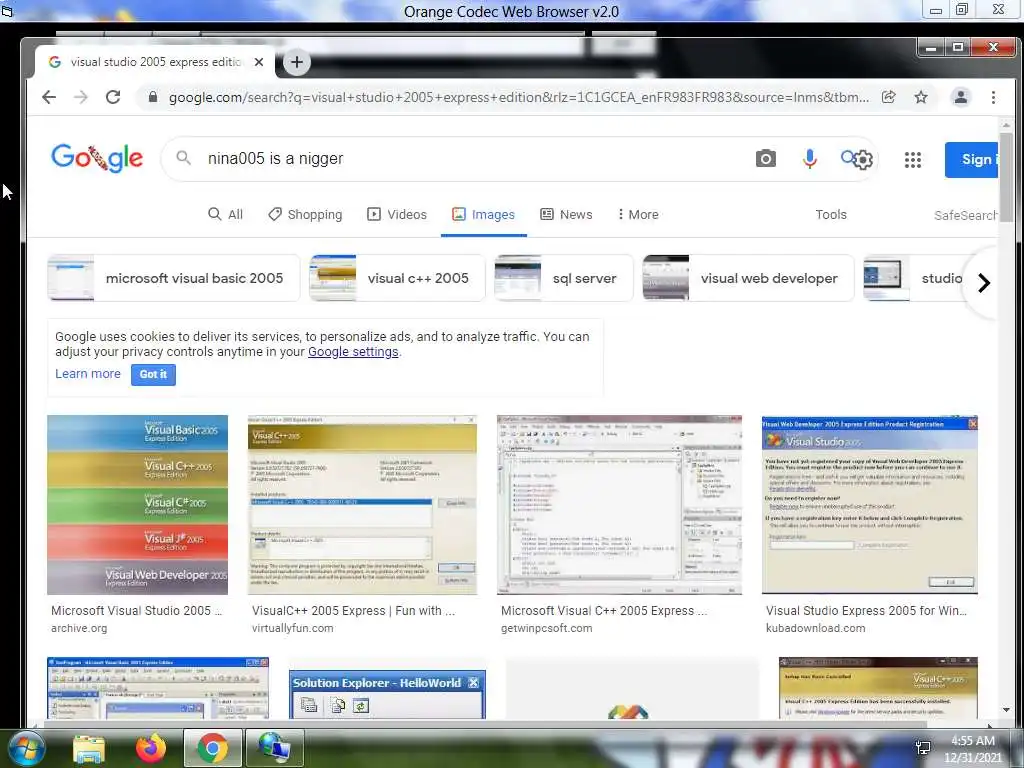Viewport: 1024px width, 768px height.
Task: Open the SafeSearch setting
Action: [x=965, y=215]
